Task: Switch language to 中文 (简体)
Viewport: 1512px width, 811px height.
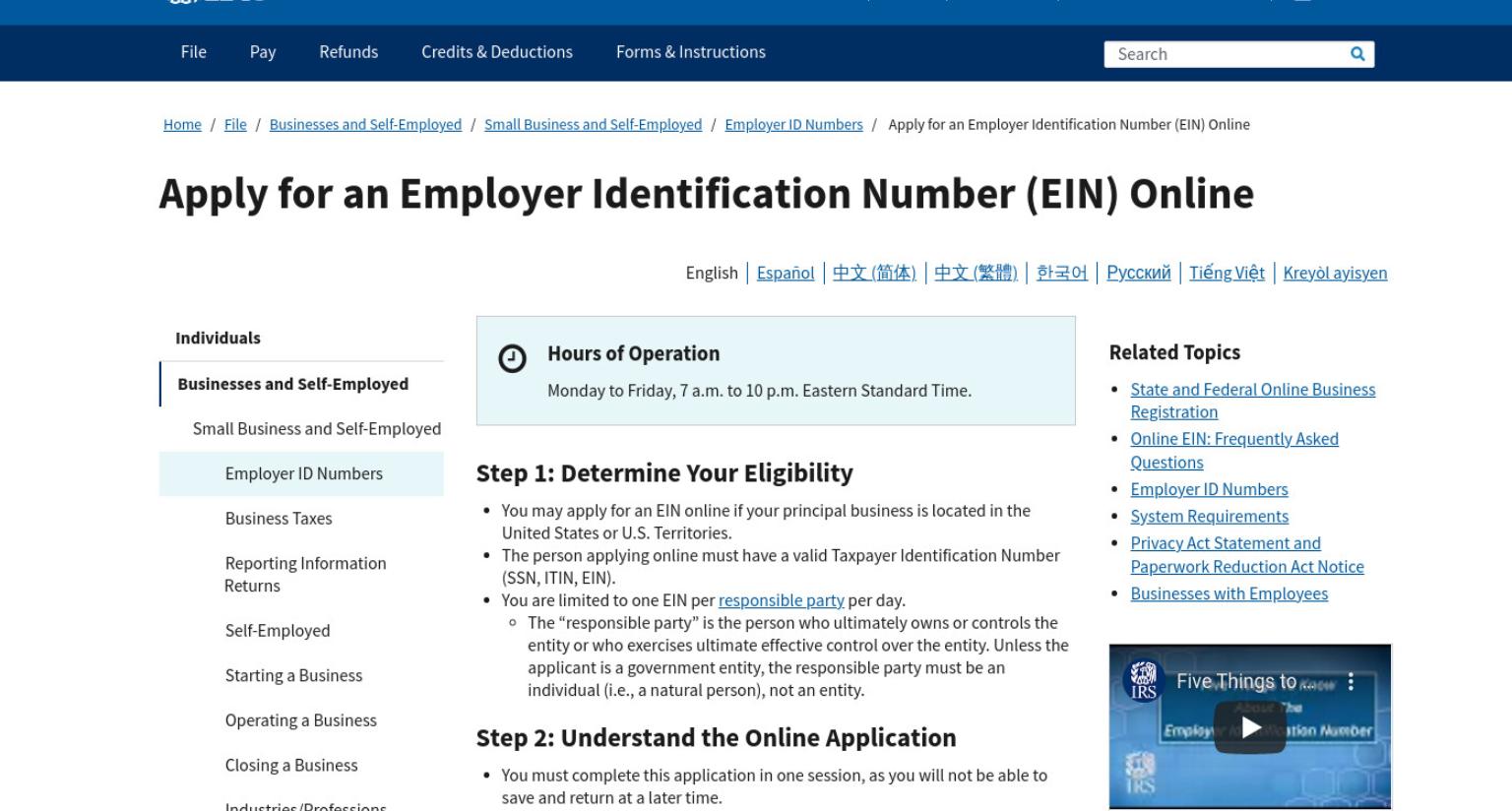Action: pyautogui.click(x=874, y=273)
